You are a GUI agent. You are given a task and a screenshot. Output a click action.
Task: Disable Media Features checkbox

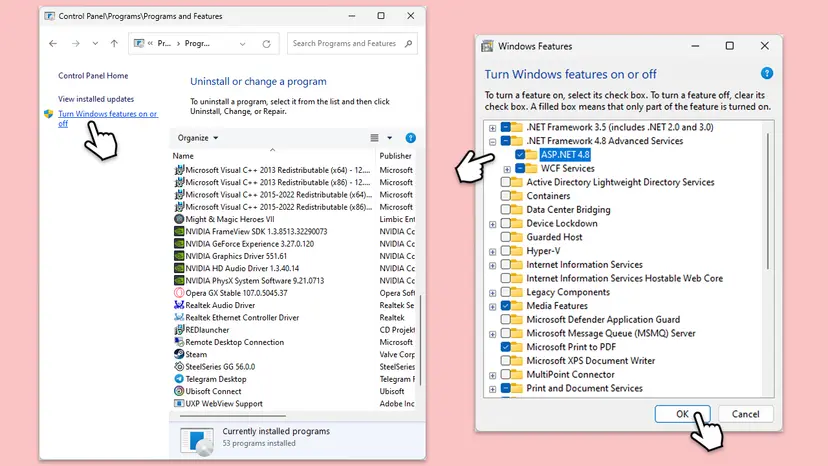click(505, 305)
